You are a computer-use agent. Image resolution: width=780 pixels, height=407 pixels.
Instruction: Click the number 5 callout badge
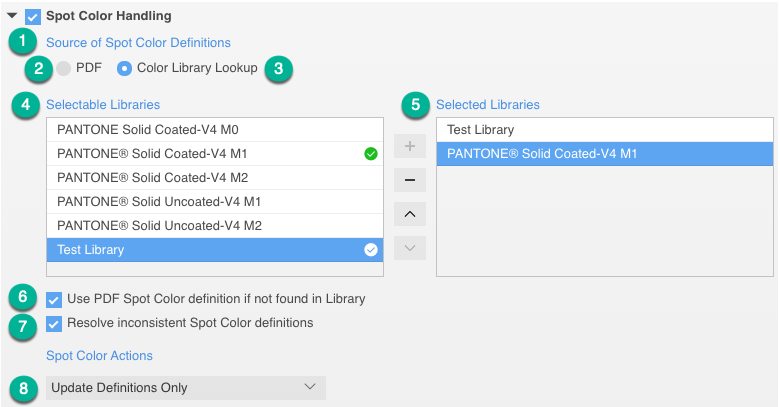415,104
